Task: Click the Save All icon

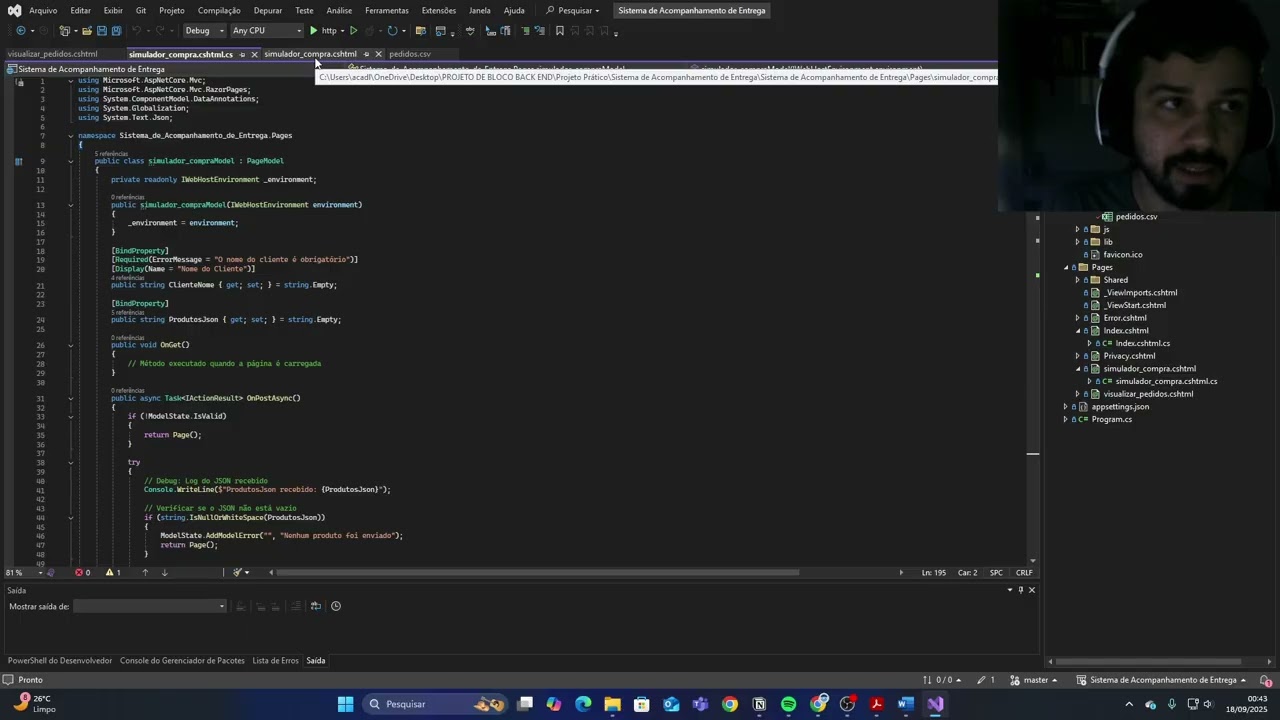Action: click(116, 31)
